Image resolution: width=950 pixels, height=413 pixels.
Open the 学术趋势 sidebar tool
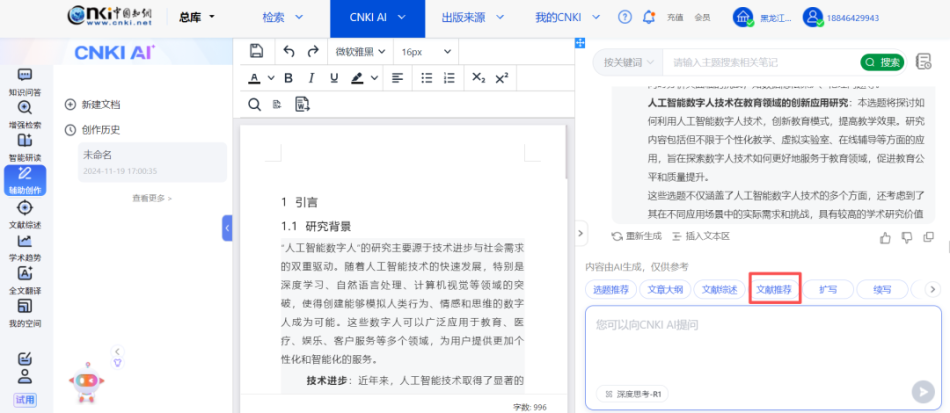pos(25,246)
